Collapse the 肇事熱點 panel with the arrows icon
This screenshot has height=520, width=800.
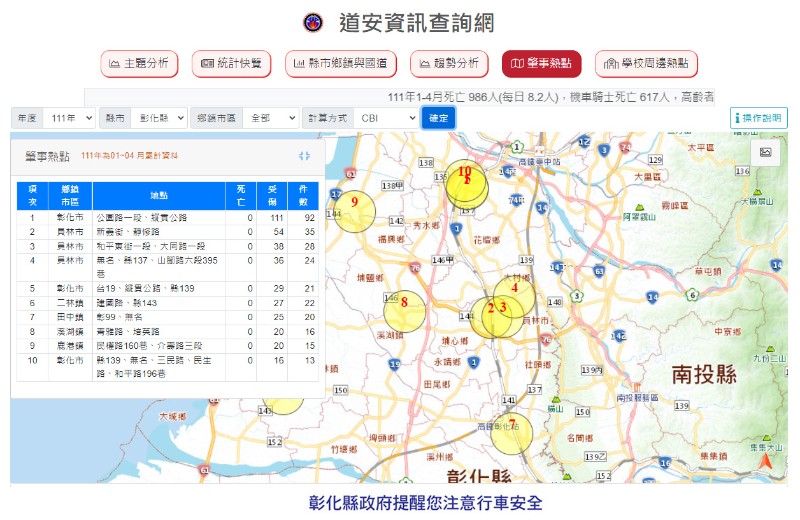tap(304, 156)
